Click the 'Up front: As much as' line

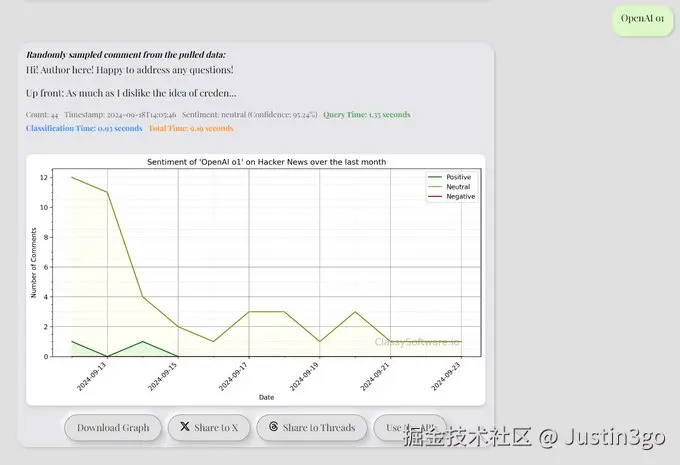[x=131, y=93]
